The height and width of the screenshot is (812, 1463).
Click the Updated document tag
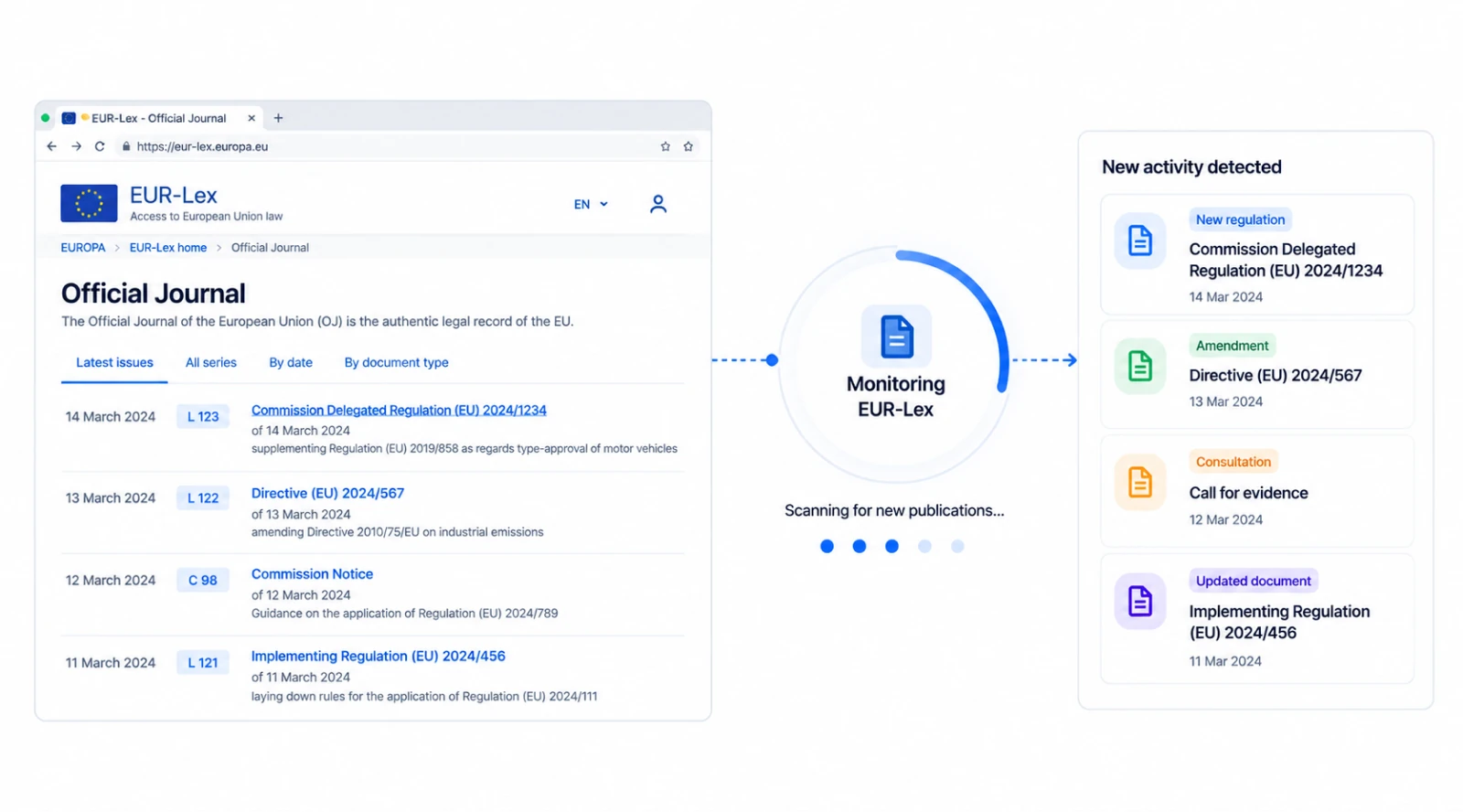coord(1253,581)
